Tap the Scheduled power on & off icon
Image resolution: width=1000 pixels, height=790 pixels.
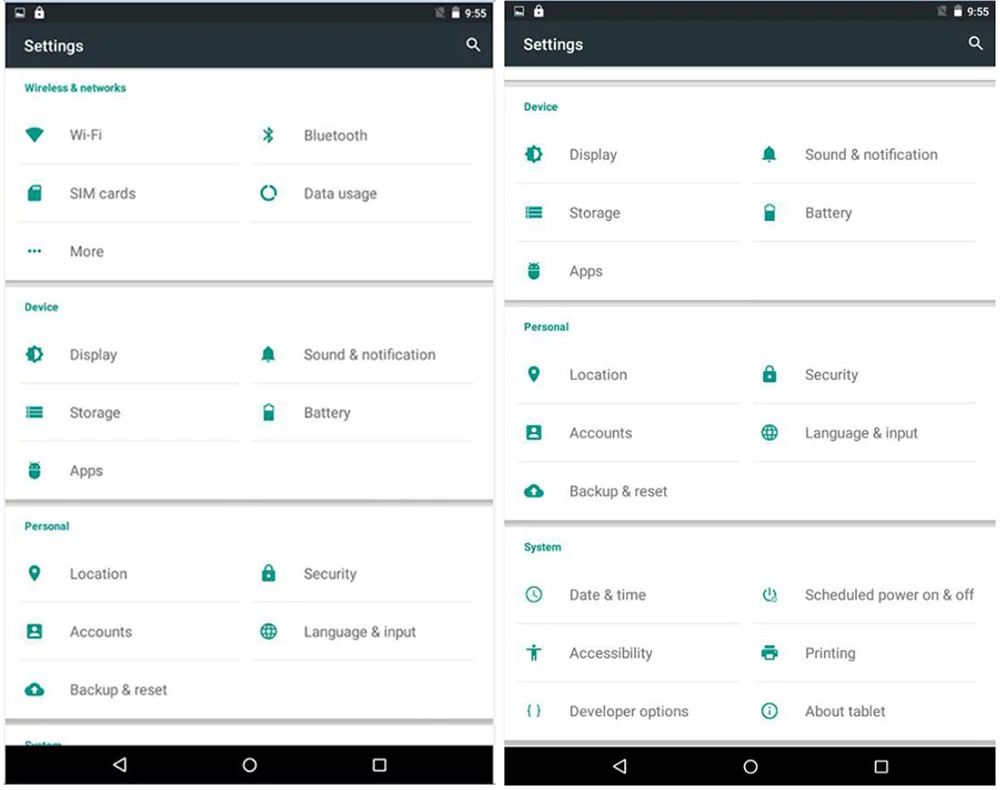(770, 595)
